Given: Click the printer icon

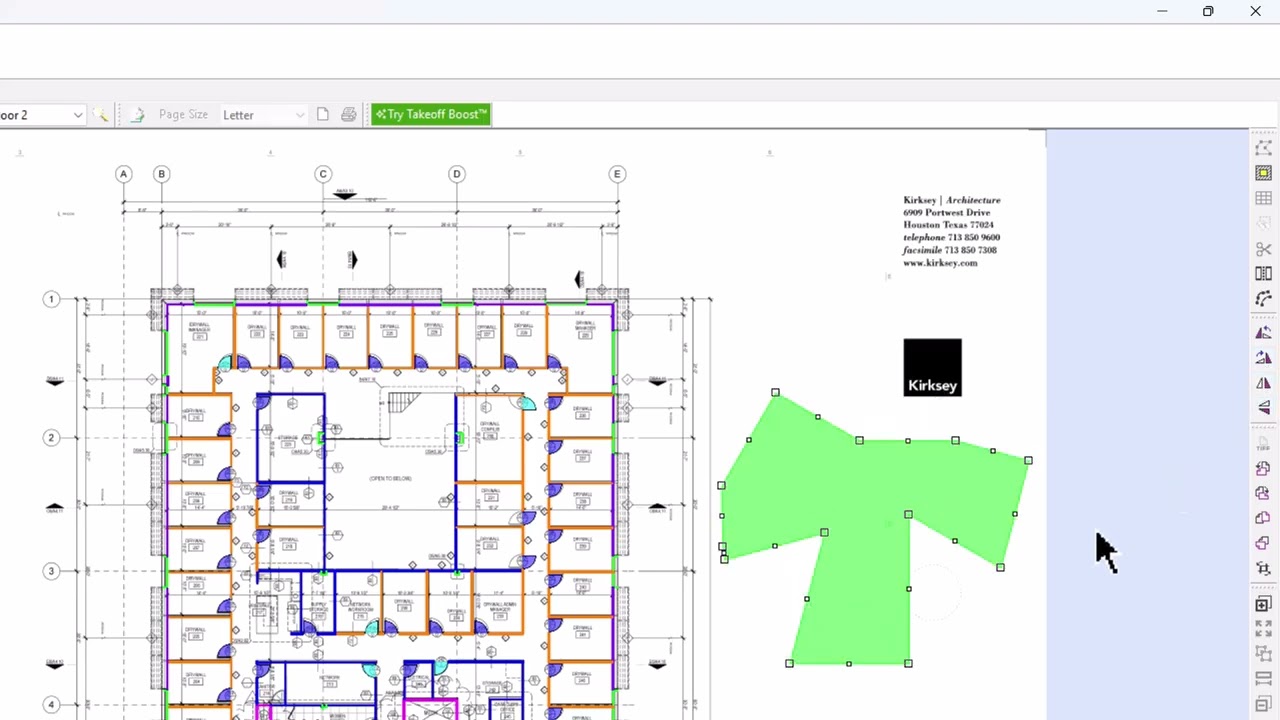Looking at the screenshot, I should tap(348, 115).
